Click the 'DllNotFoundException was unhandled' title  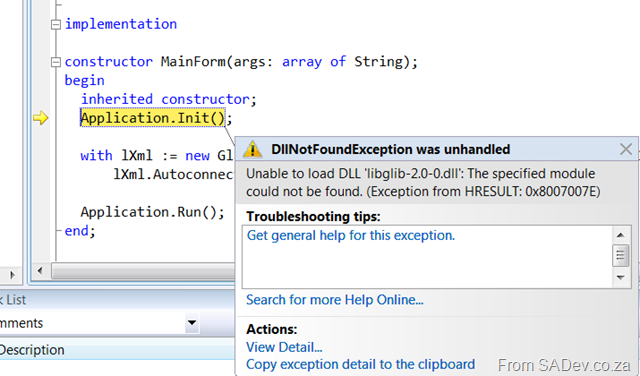click(x=391, y=149)
